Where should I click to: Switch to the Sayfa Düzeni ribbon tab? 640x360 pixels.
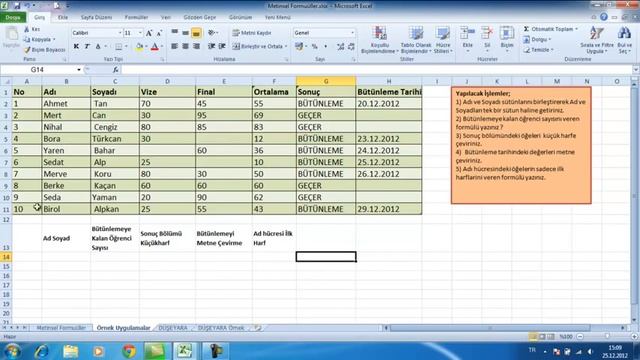pos(96,17)
